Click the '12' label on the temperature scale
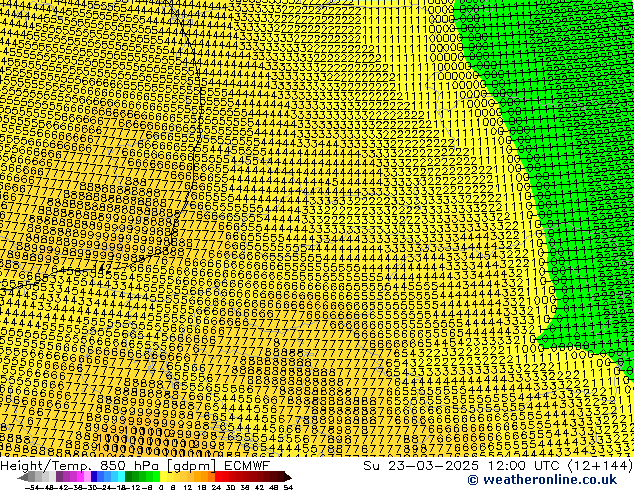 click(187, 487)
